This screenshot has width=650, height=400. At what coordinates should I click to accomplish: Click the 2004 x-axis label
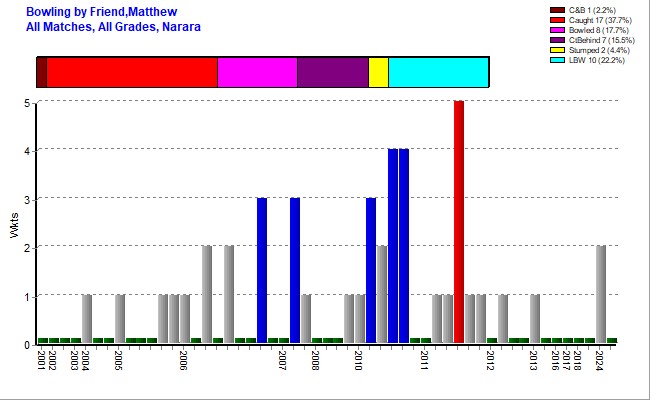point(85,360)
